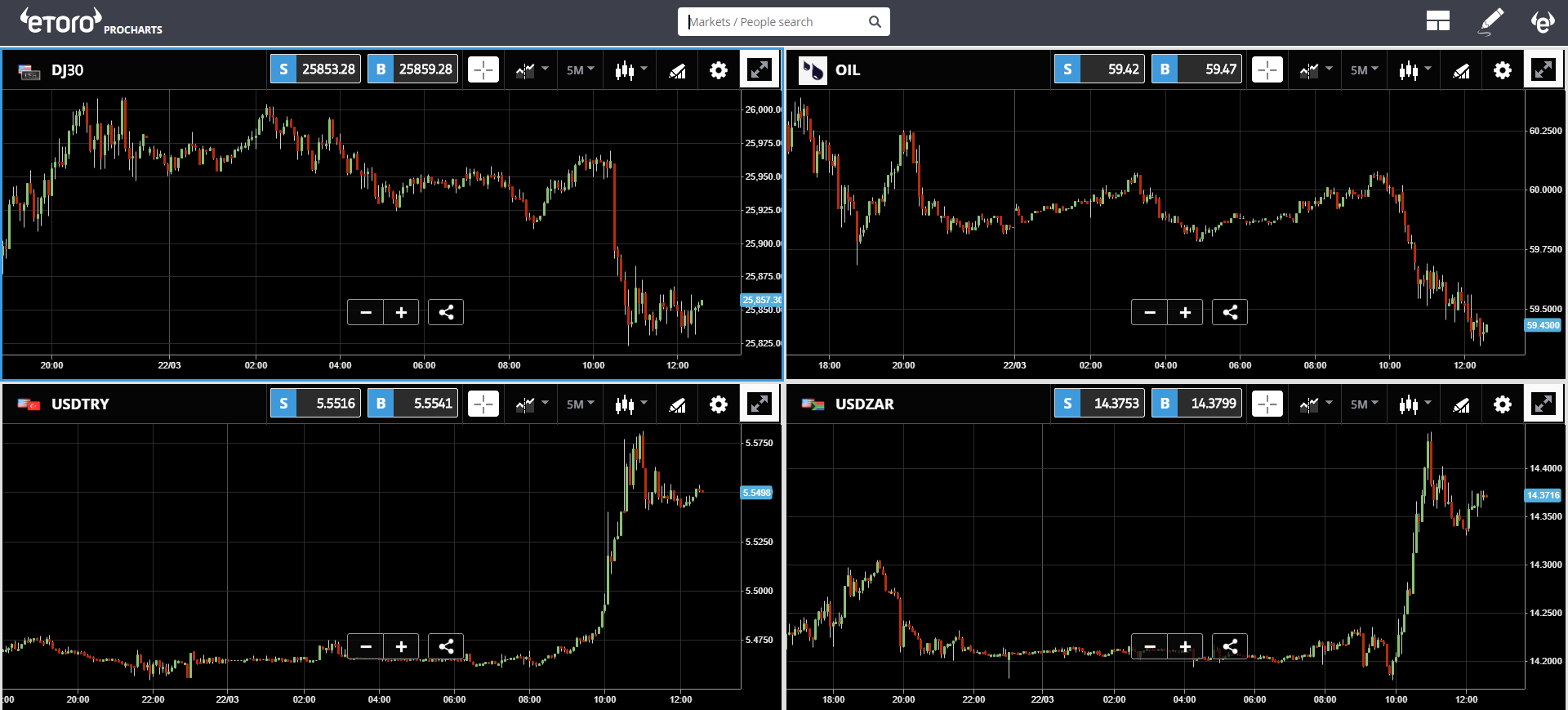Share the OIL chart

(1230, 312)
